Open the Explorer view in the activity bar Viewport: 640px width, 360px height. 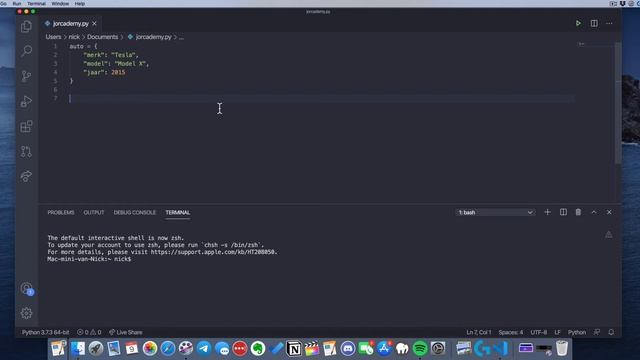click(26, 27)
